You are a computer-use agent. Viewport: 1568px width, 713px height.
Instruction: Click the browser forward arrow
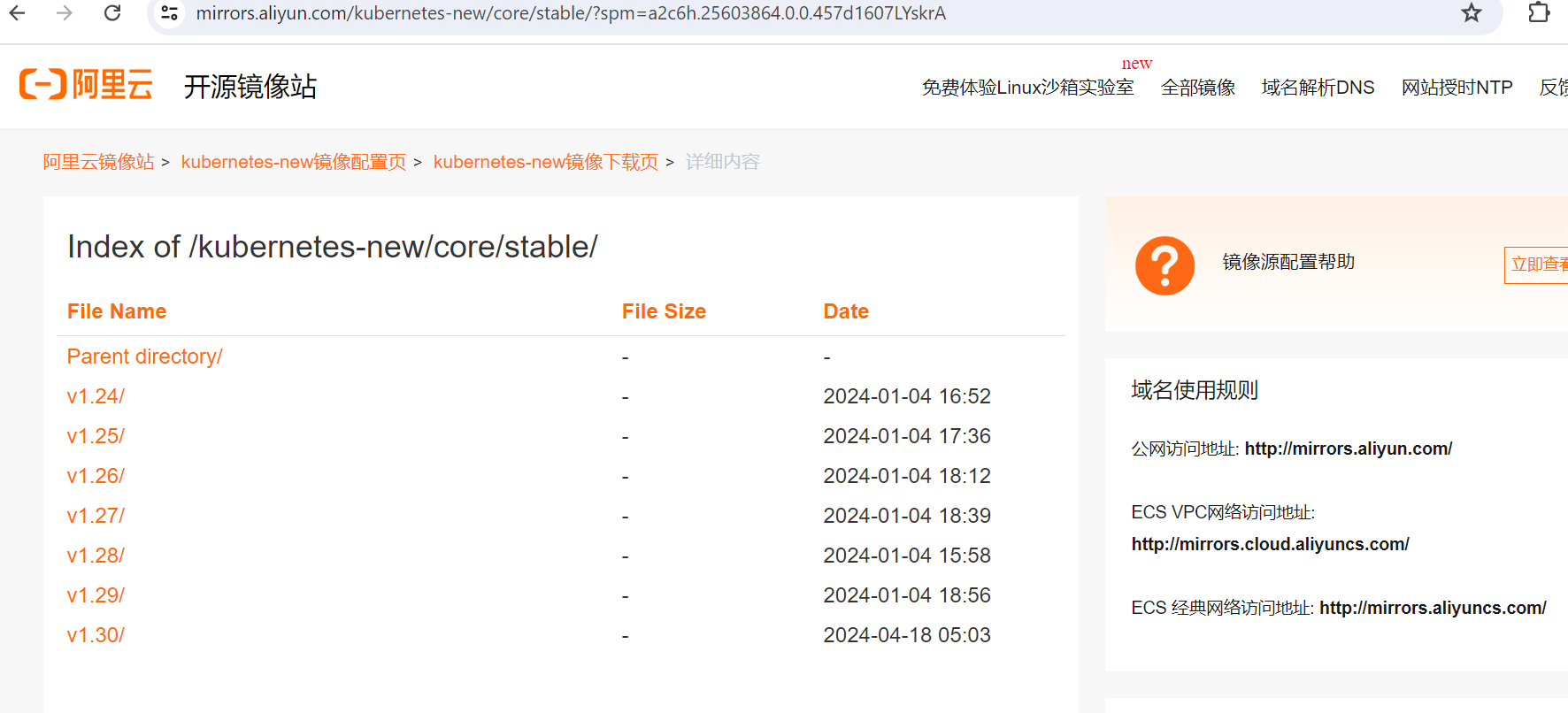(65, 13)
